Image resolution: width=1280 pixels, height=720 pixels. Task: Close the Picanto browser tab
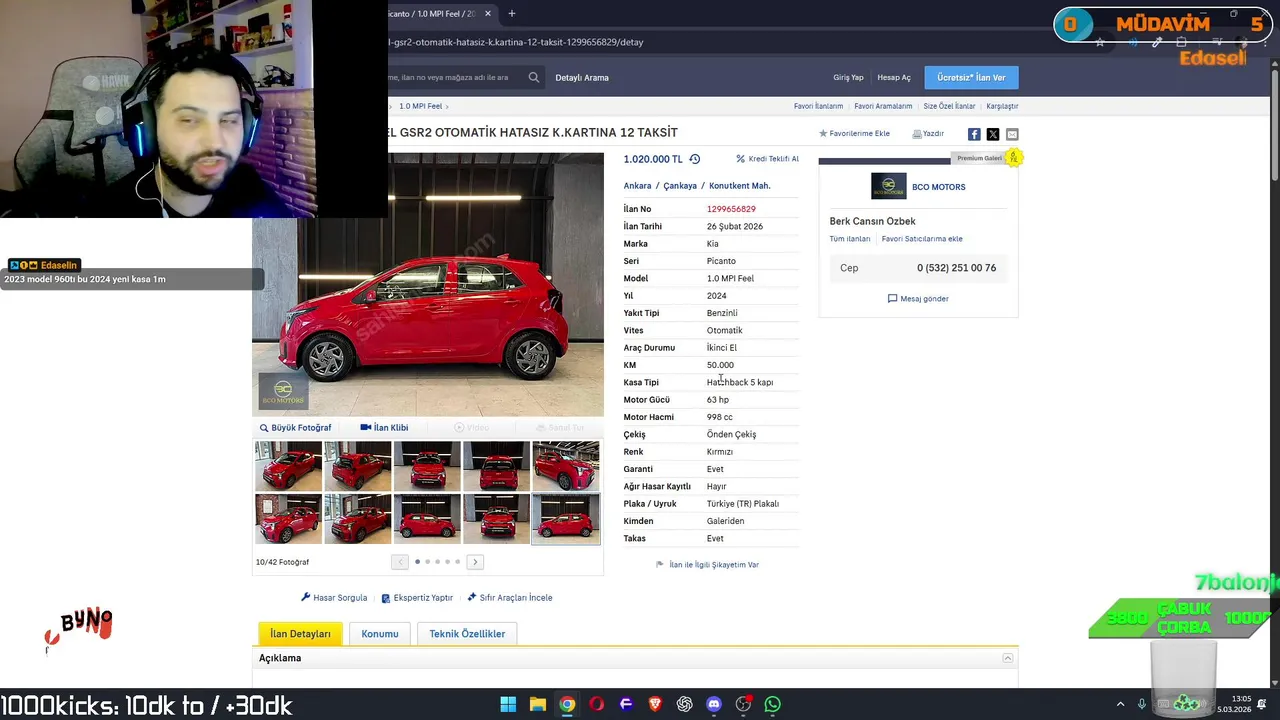pyautogui.click(x=488, y=14)
